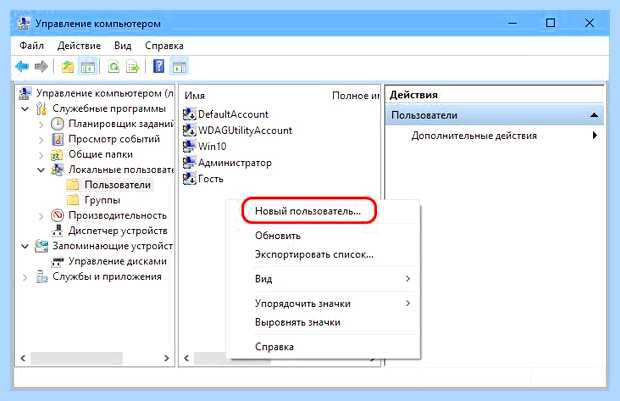
Task: Select the WDAGUtilityAccount name text
Action: pyautogui.click(x=245, y=131)
